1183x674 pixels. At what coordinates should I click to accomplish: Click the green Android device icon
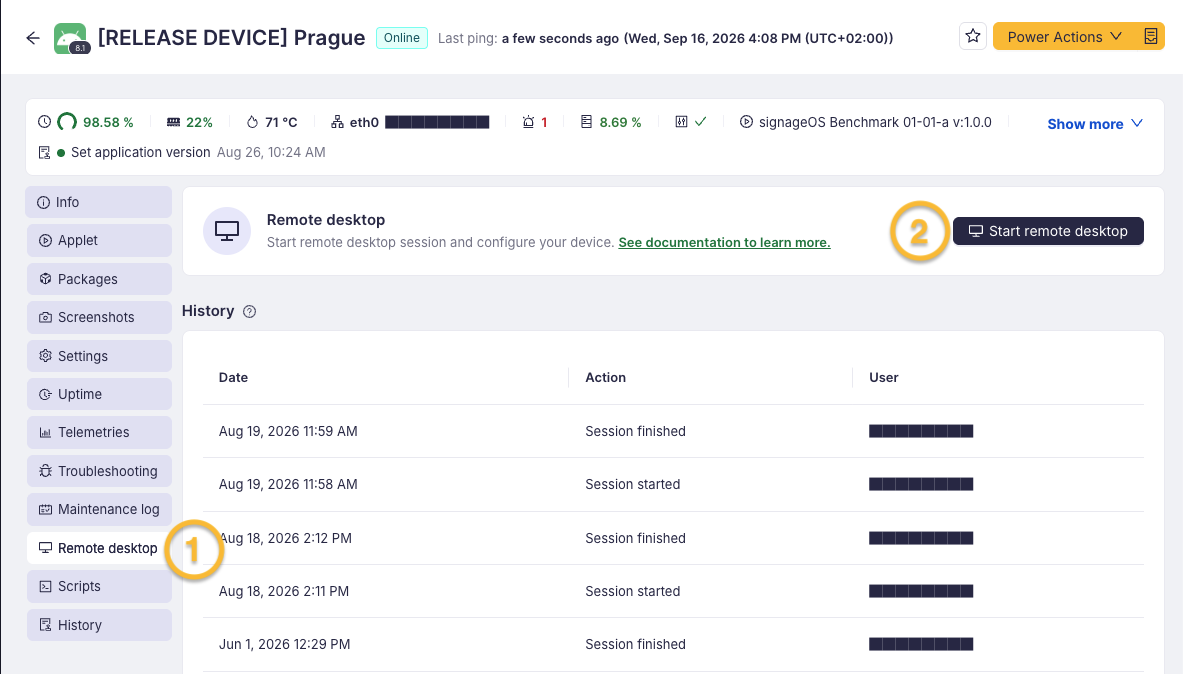coord(70,38)
